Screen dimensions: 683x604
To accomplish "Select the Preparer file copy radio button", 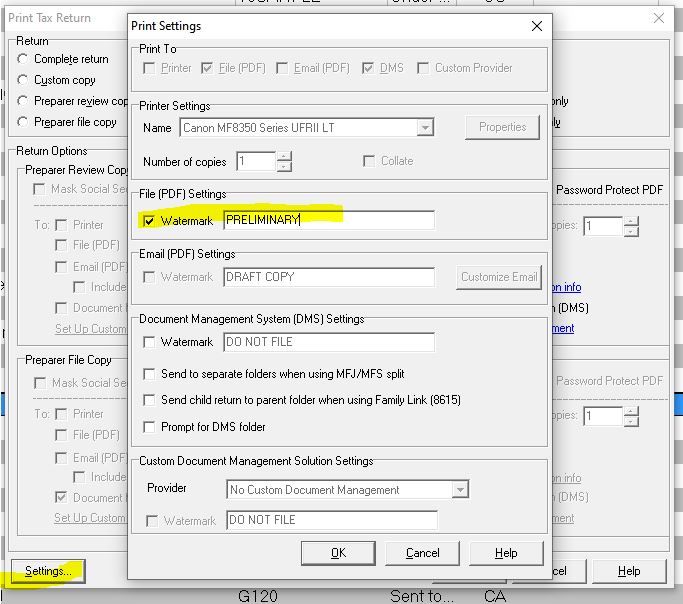I will point(23,122).
